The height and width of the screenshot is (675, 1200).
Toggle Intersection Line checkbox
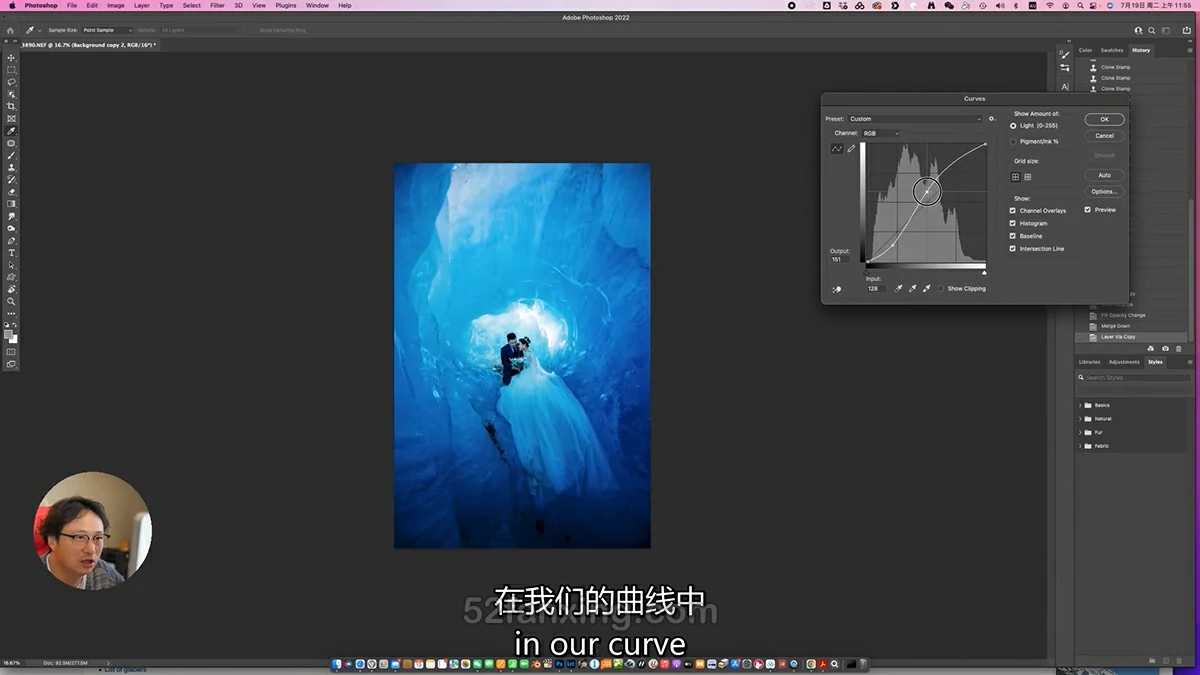point(1013,248)
